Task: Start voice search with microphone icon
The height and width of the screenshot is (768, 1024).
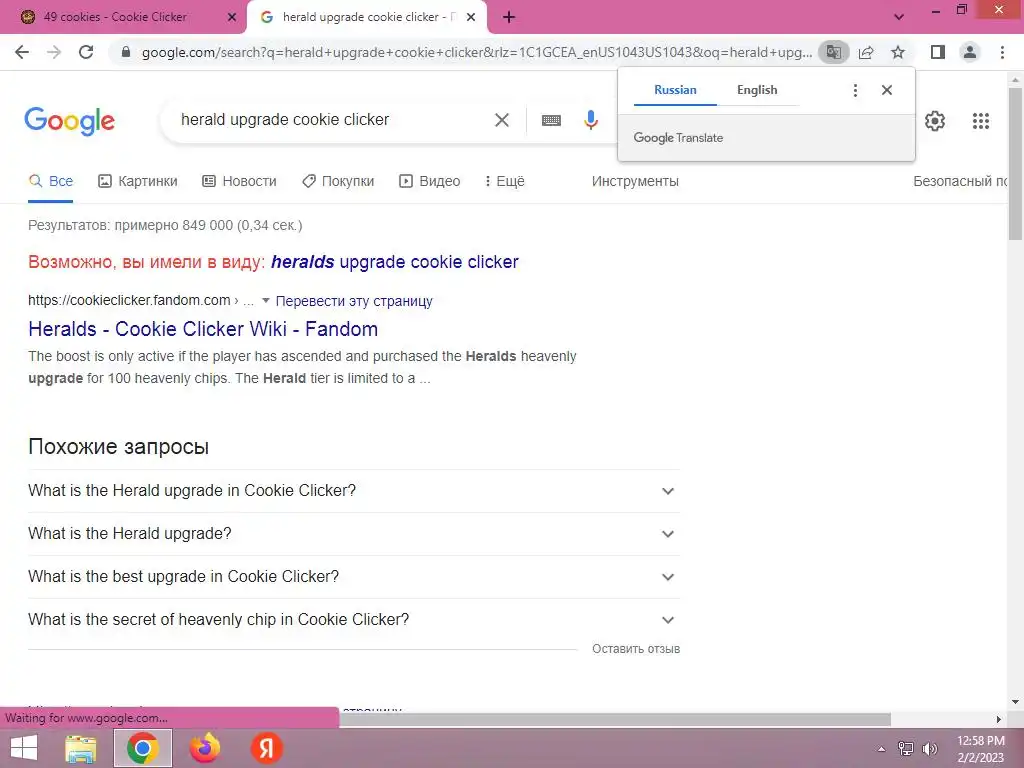Action: click(x=590, y=120)
